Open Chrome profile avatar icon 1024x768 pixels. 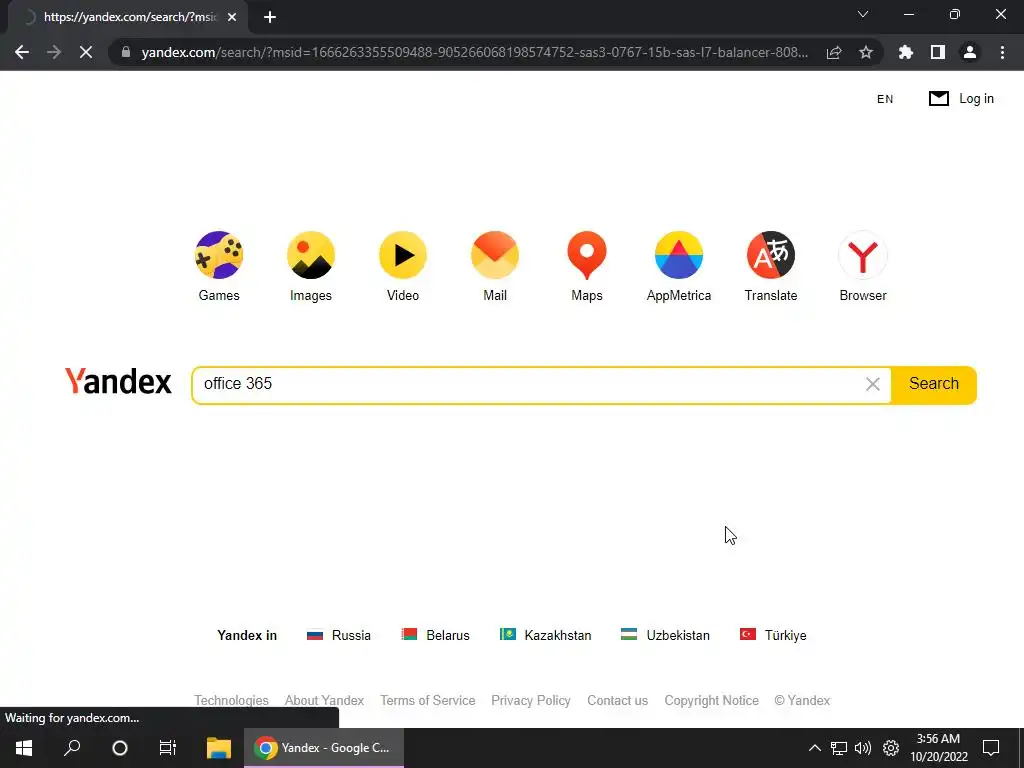(x=970, y=52)
